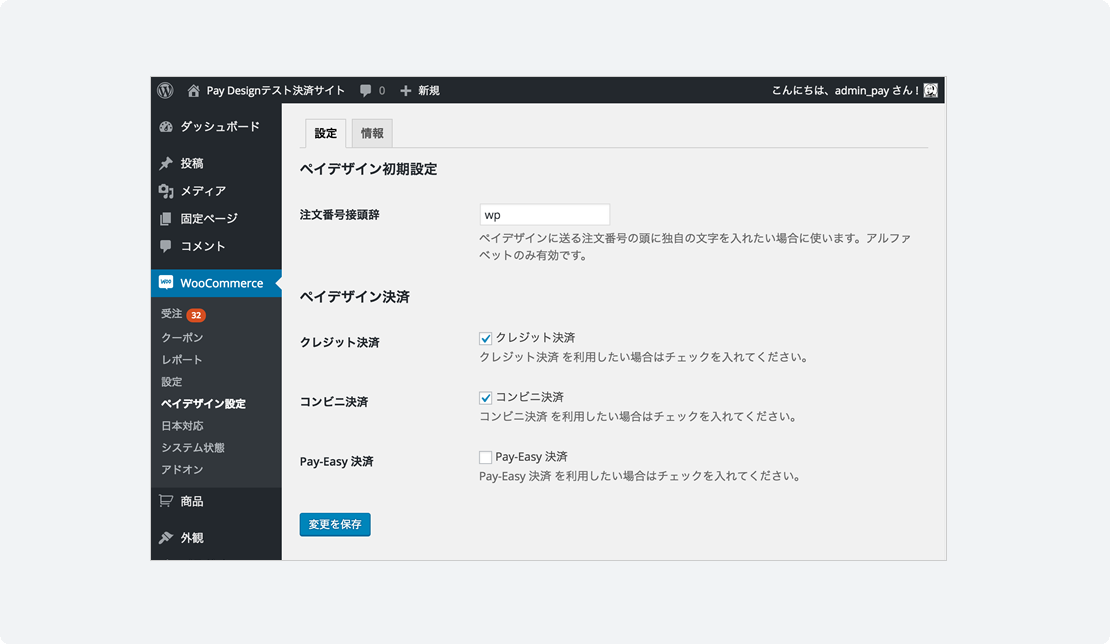Click 新規 in admin bar
Screen dimensions: 1110x644
click(x=428, y=91)
